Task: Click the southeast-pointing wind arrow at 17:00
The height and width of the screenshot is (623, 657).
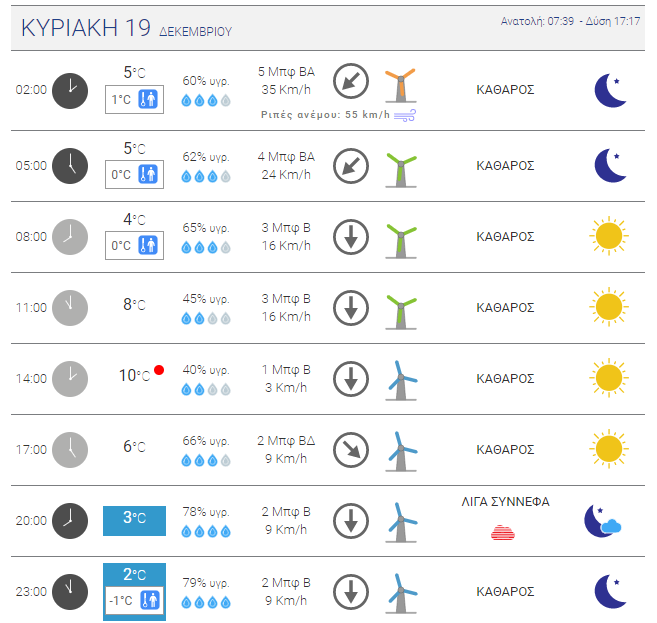Action: pyautogui.click(x=351, y=450)
